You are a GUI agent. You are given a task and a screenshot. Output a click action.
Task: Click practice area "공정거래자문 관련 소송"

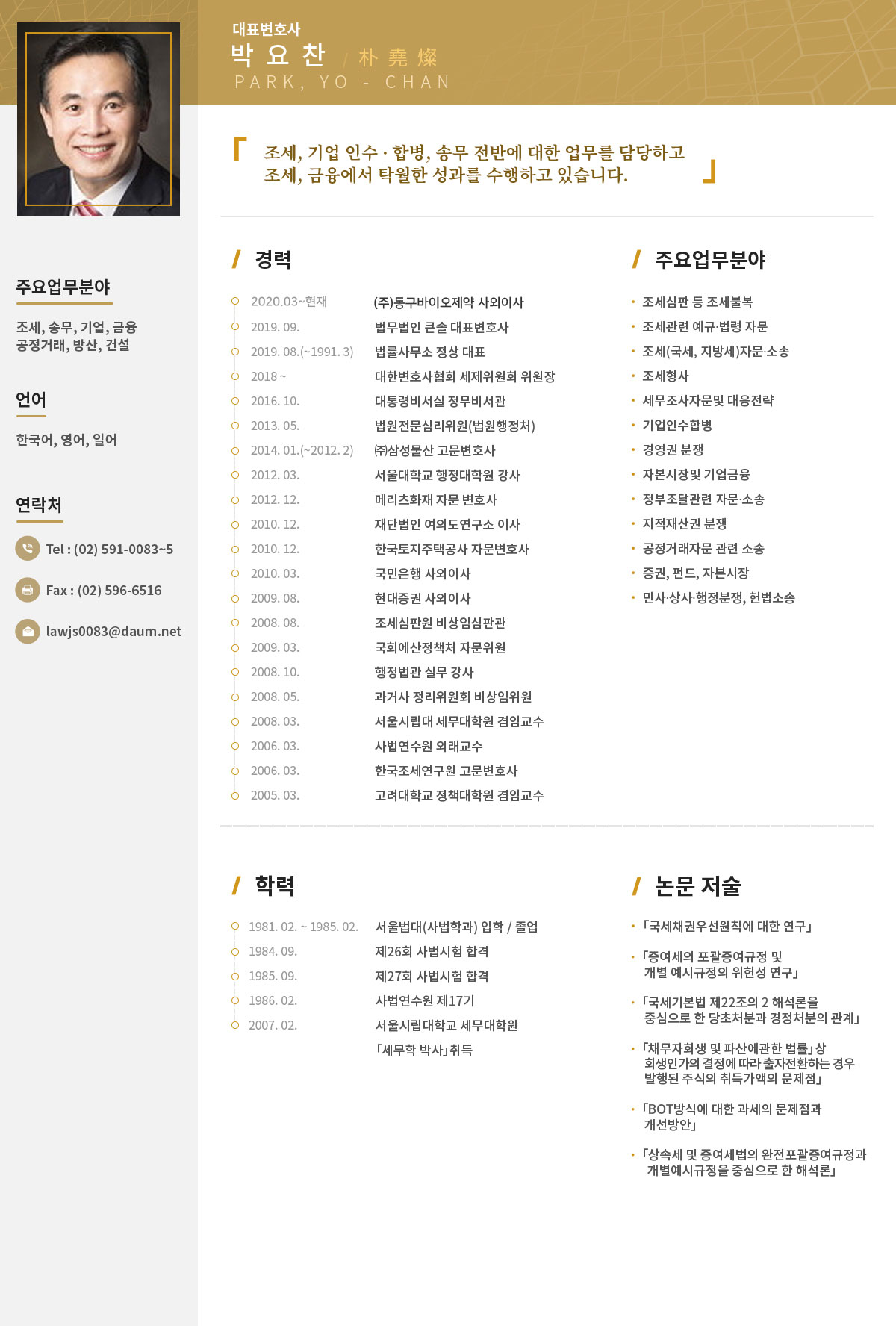coord(703,548)
